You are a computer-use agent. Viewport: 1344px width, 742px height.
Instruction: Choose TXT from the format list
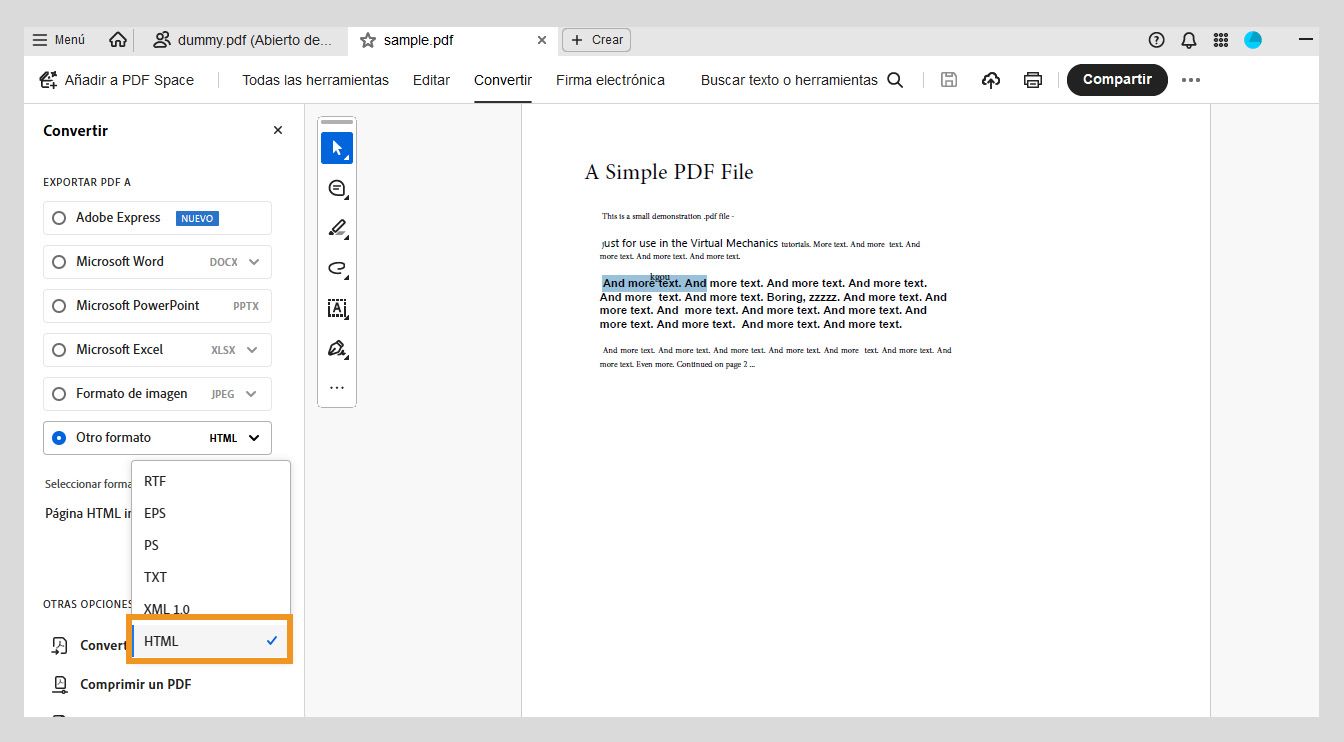(x=211, y=577)
